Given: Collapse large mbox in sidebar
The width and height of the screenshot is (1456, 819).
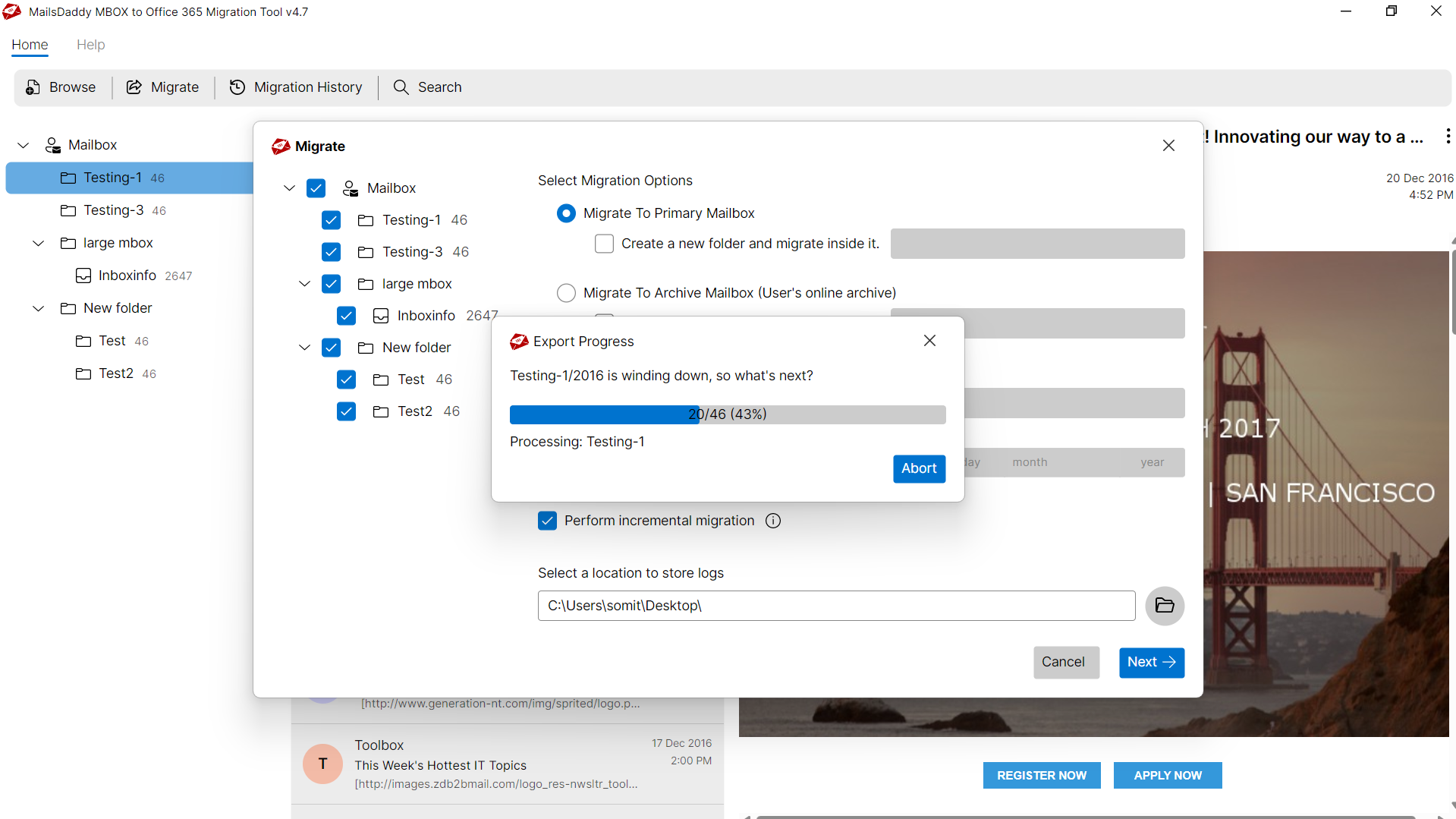Looking at the screenshot, I should [x=39, y=243].
